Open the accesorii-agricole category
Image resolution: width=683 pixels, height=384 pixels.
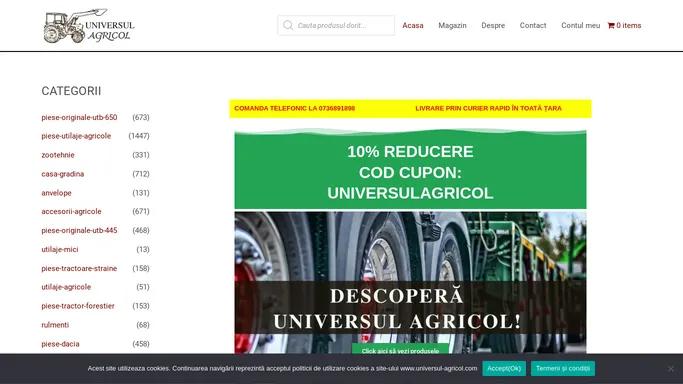click(71, 212)
